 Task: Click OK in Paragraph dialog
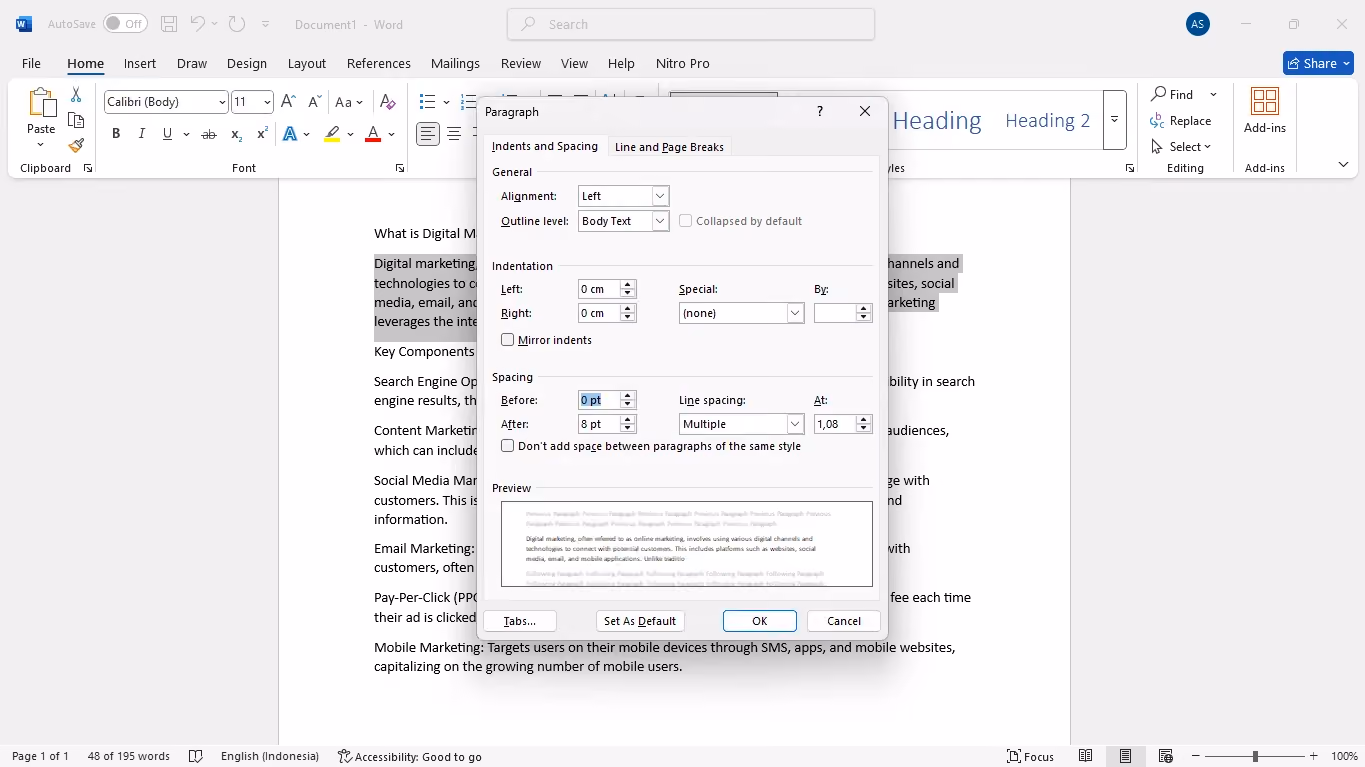(760, 621)
